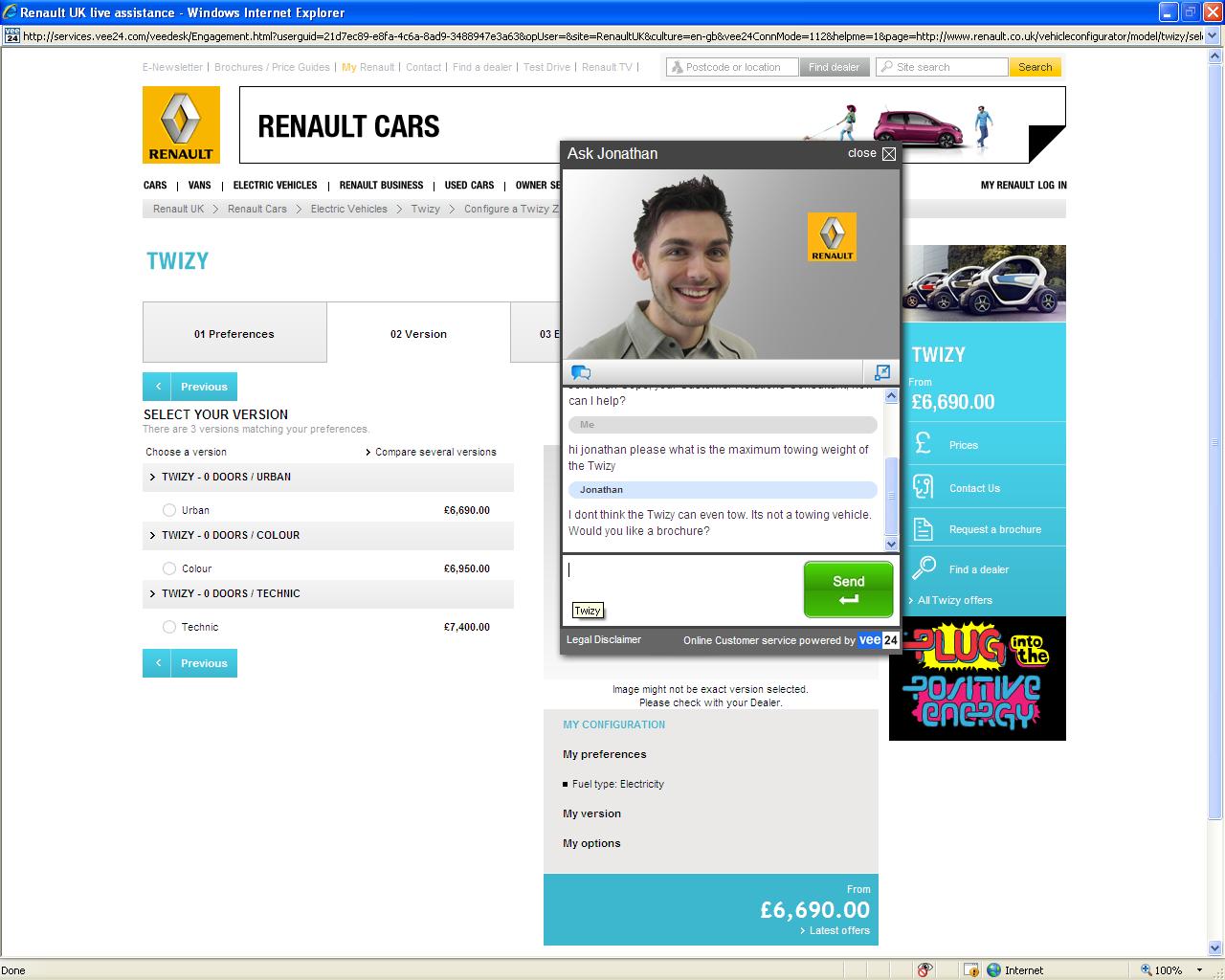Open the 02 Version tab

pyautogui.click(x=418, y=333)
